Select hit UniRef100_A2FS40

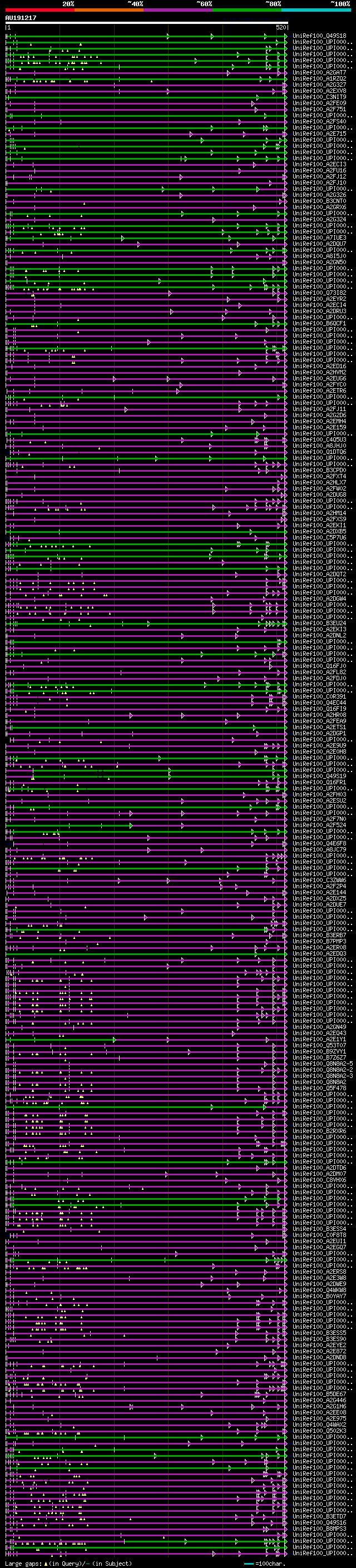pyautogui.click(x=319, y=122)
